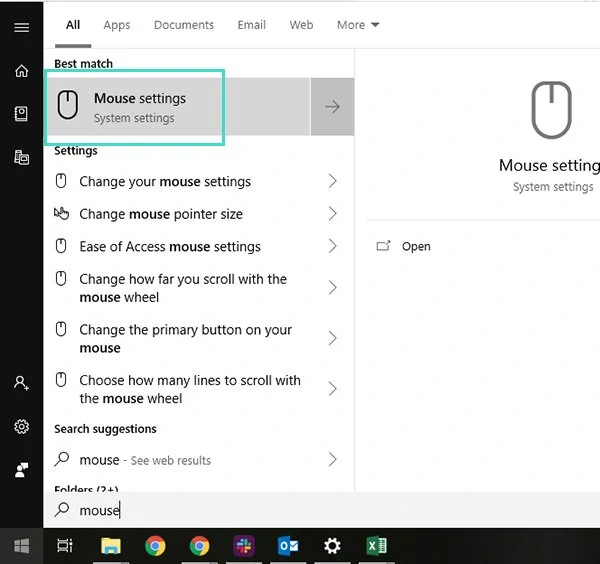Switch to the Documents tab
The width and height of the screenshot is (600, 564).
(x=184, y=25)
